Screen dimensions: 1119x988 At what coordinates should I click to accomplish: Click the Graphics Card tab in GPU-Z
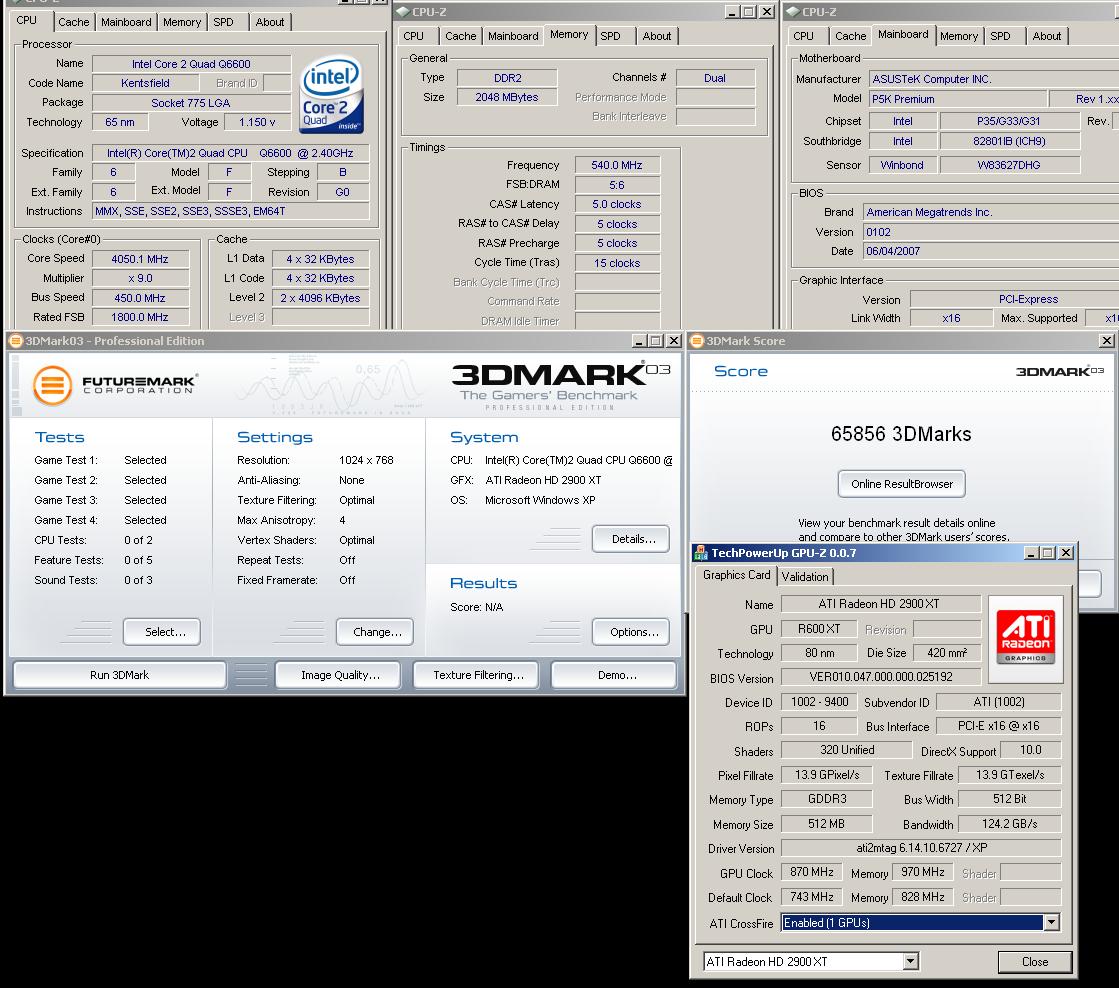click(x=736, y=575)
